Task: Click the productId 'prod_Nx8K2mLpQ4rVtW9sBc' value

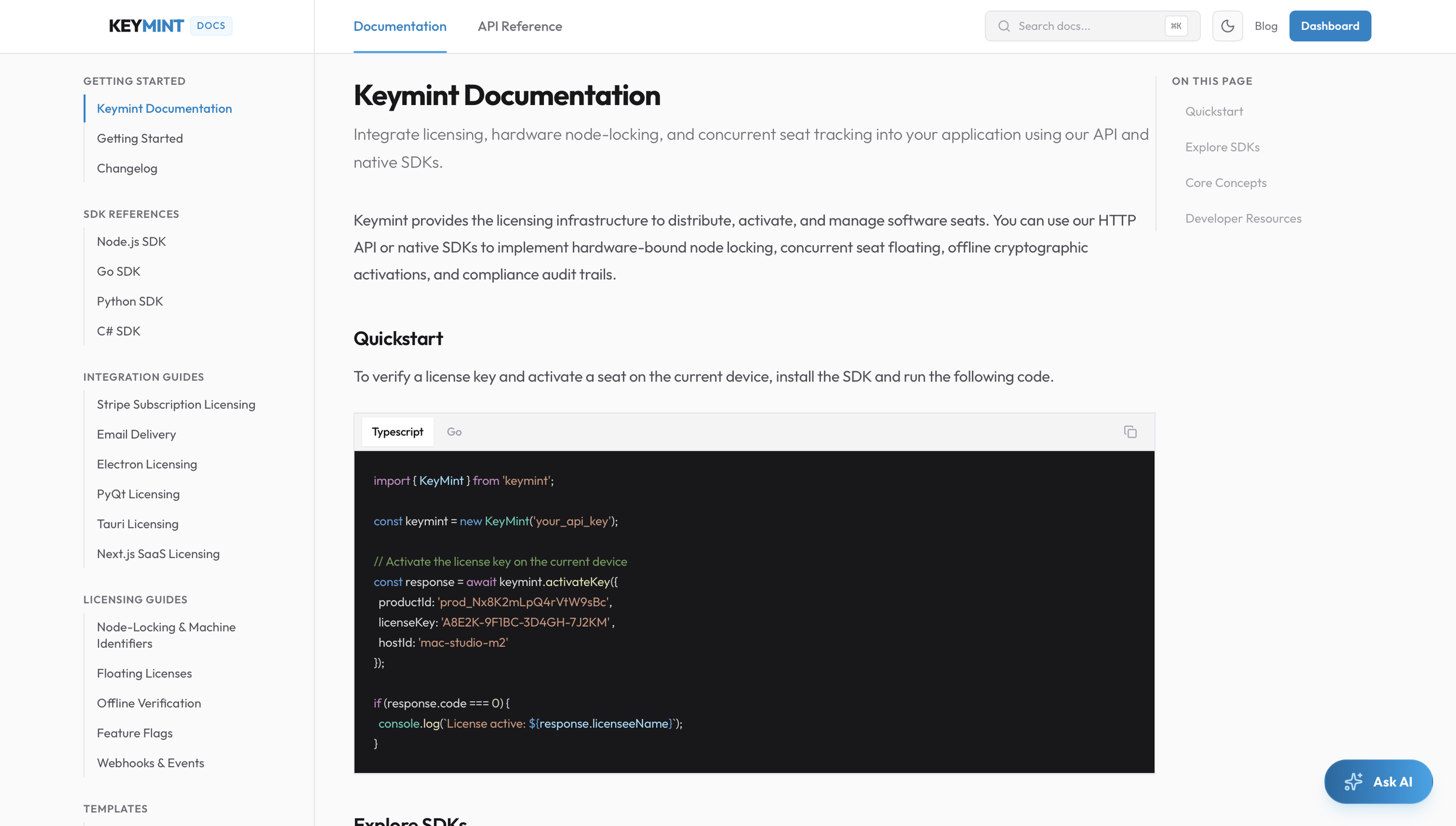Action: point(523,602)
